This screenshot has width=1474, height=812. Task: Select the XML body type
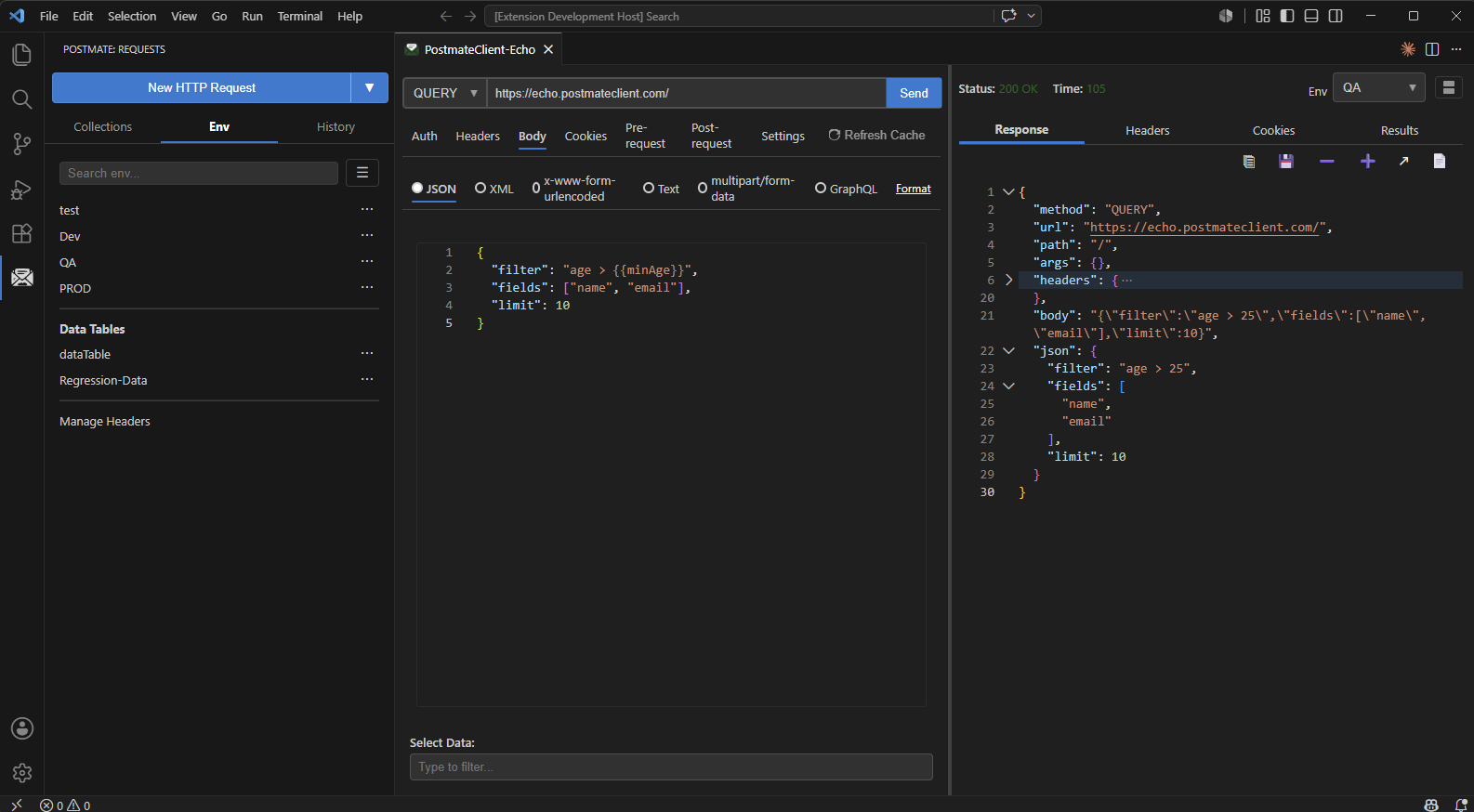[x=494, y=189]
